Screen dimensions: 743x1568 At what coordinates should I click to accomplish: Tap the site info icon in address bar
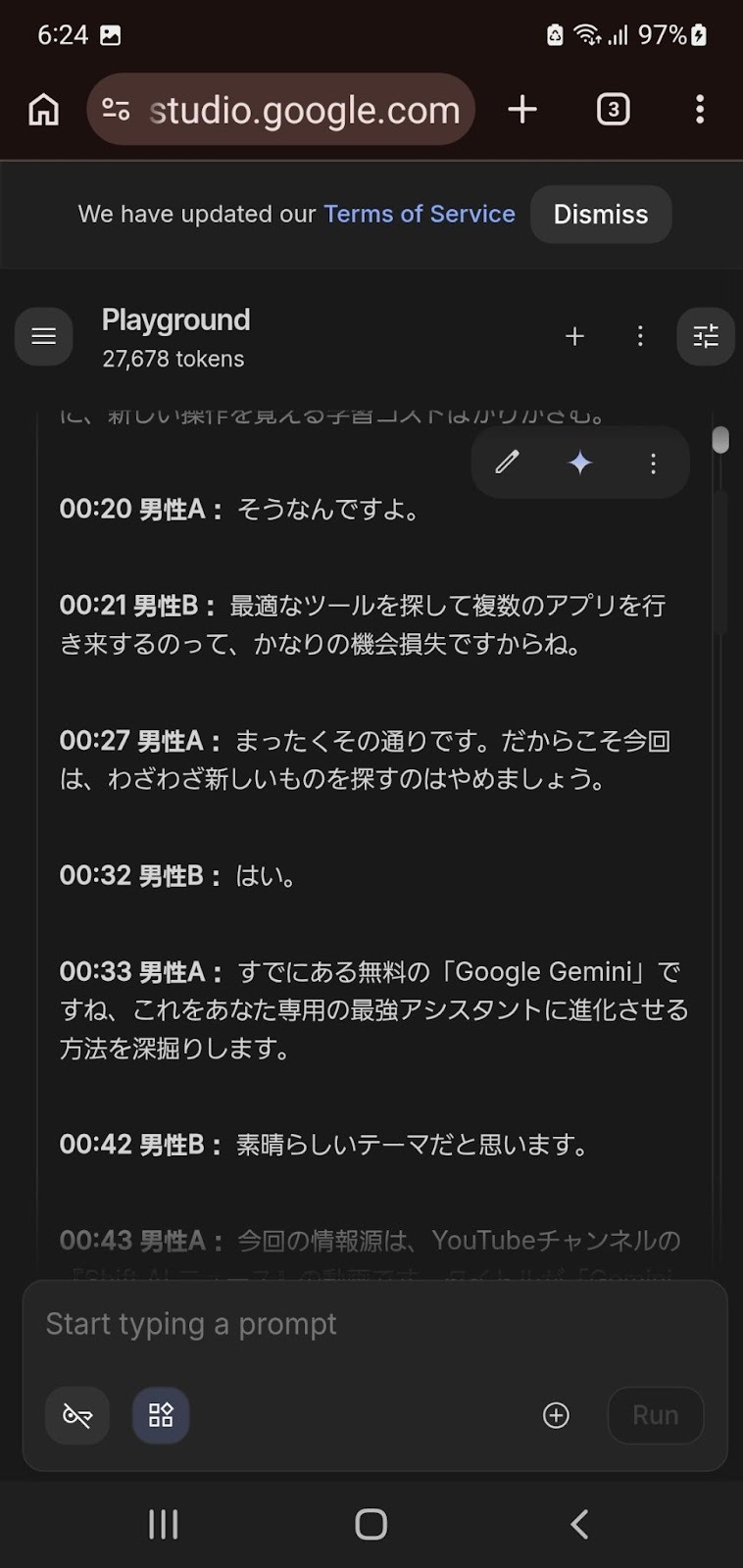[116, 110]
